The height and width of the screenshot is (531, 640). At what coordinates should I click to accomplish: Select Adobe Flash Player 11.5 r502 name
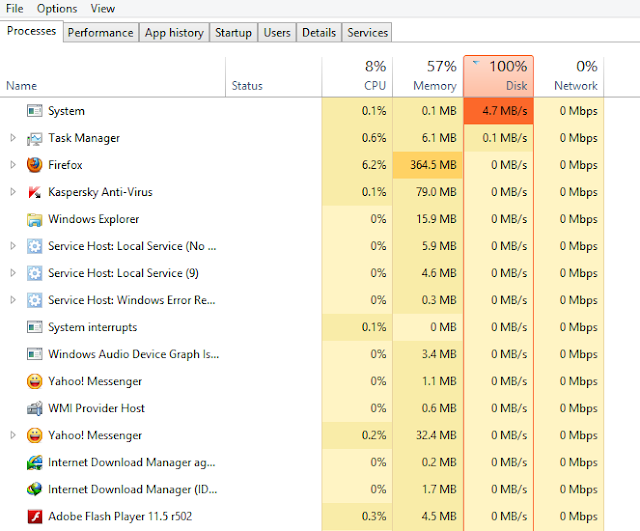coord(120,516)
